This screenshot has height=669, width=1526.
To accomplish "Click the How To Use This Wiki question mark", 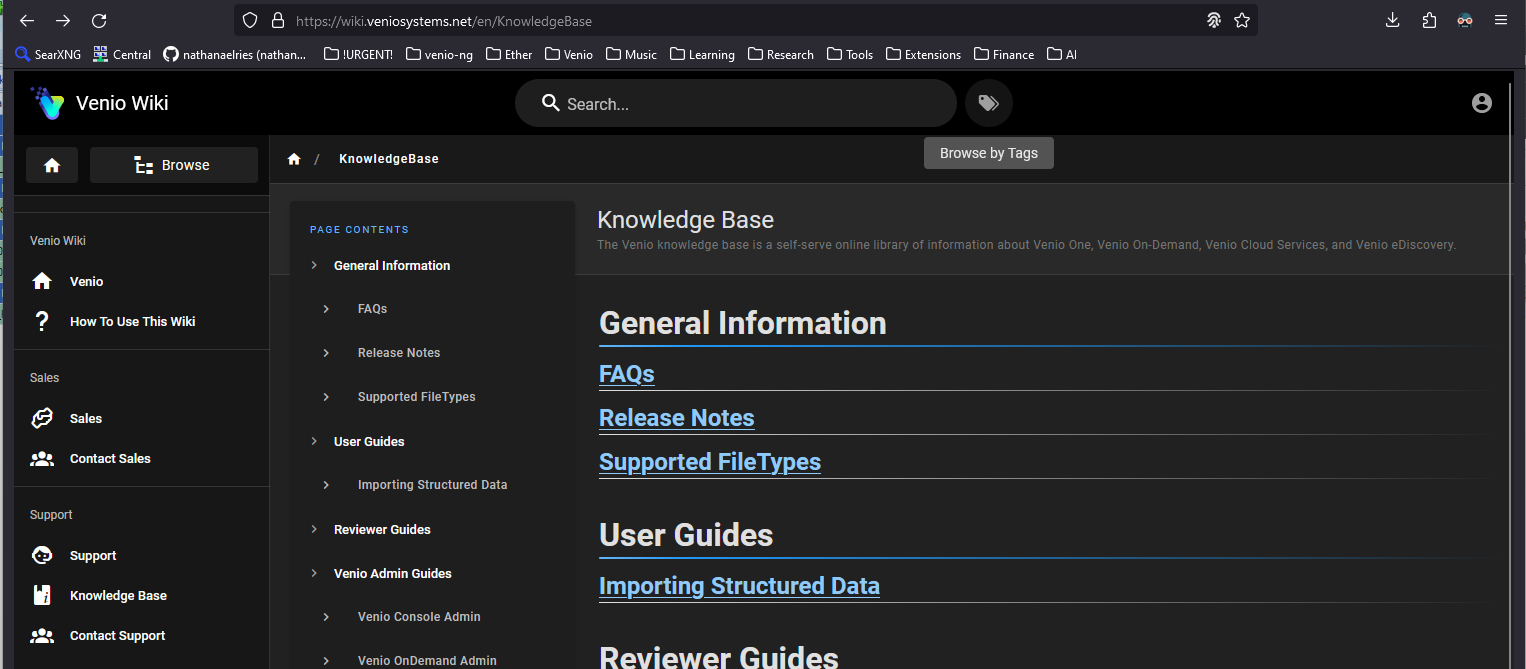I will pos(42,322).
